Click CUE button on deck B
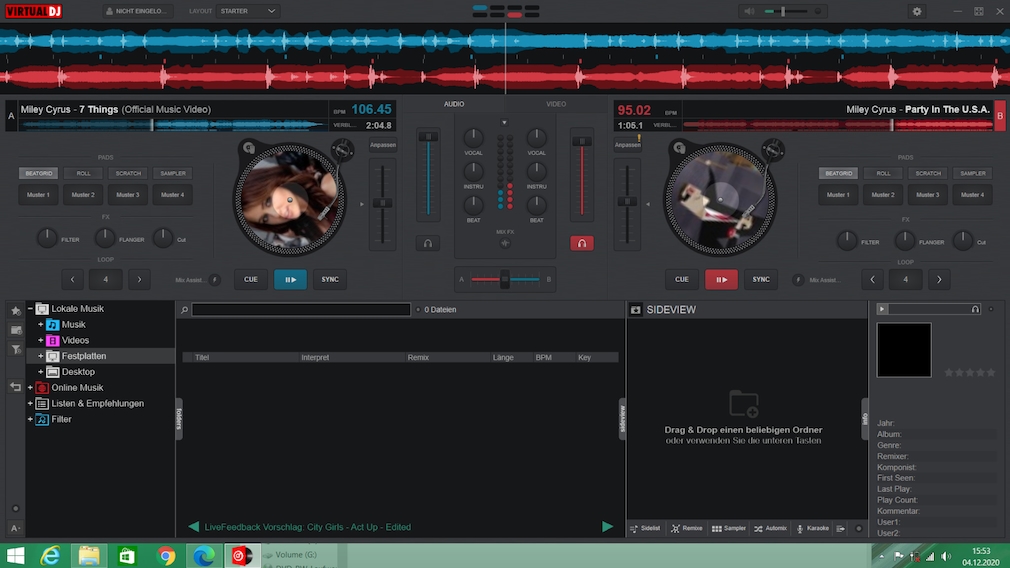Viewport: 1010px width, 568px height. (681, 279)
